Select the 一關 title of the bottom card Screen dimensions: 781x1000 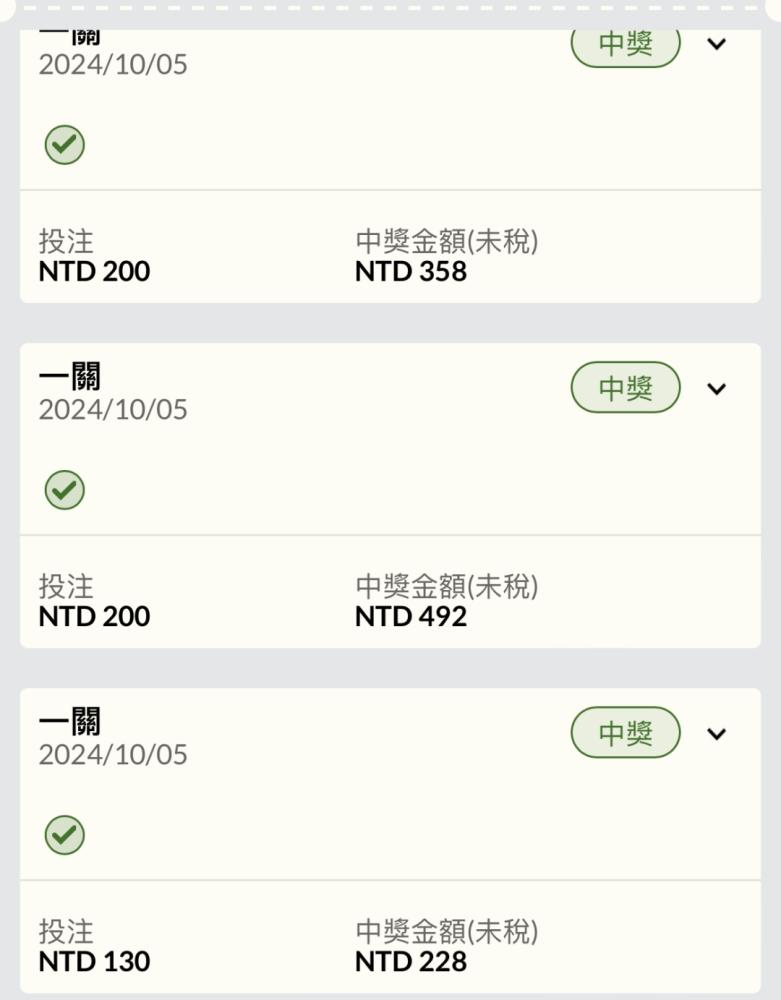click(69, 721)
